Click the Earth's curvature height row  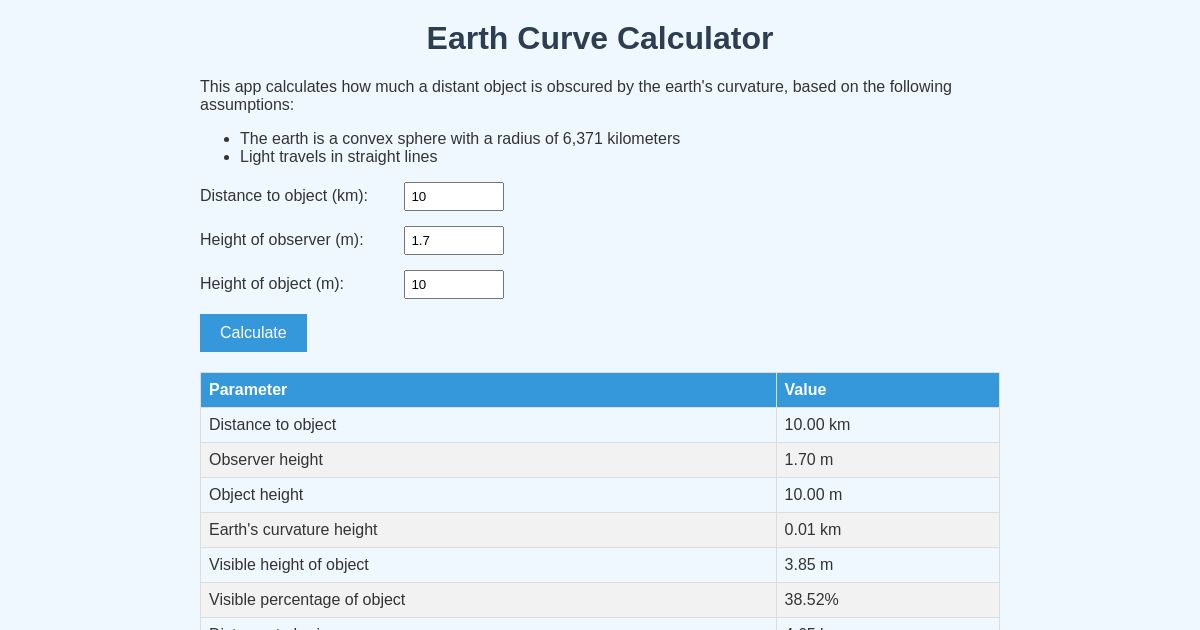[x=293, y=529]
